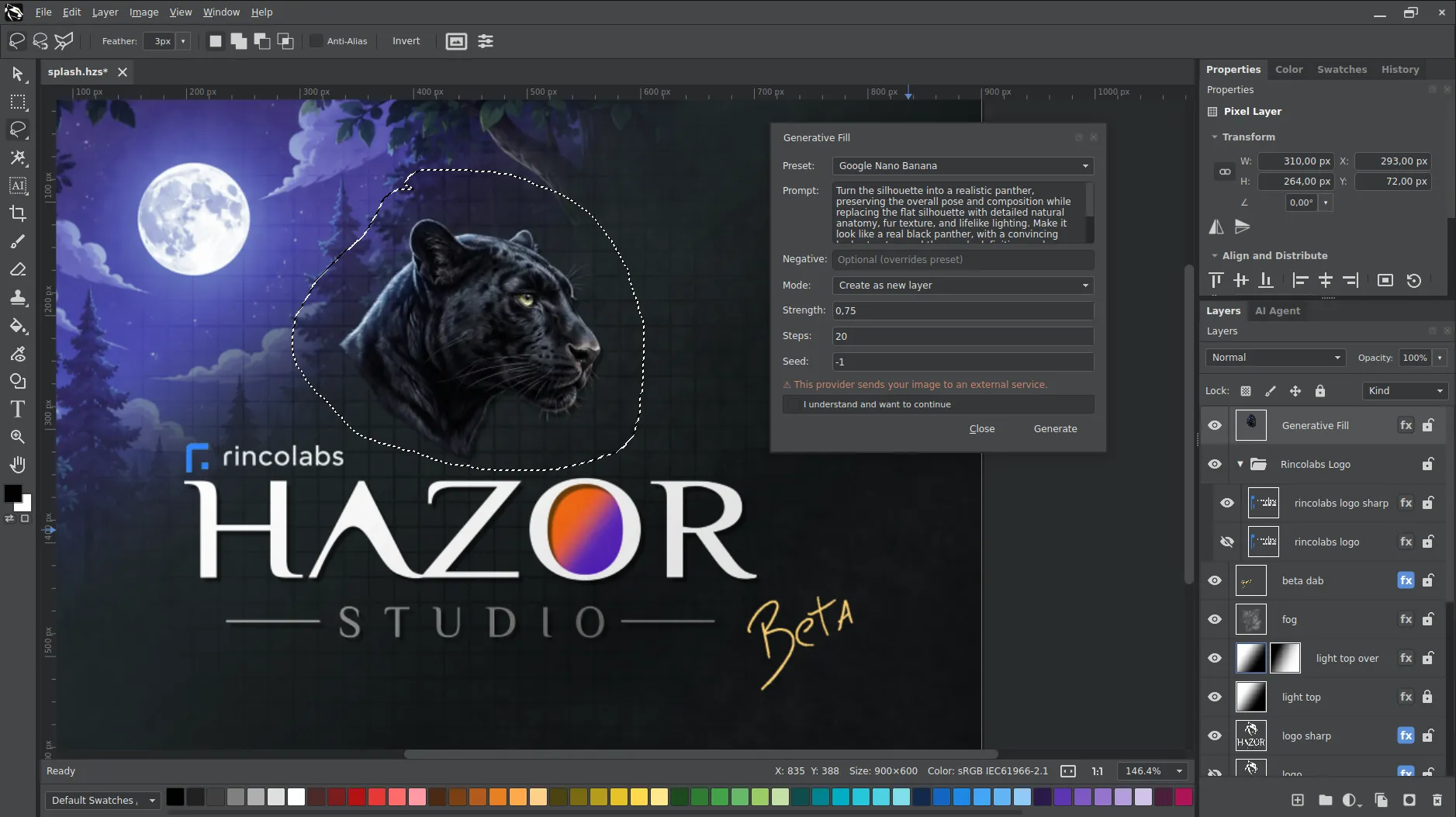Image resolution: width=1456 pixels, height=817 pixels.
Task: Pick the black swatch in palette
Action: pyautogui.click(x=175, y=797)
